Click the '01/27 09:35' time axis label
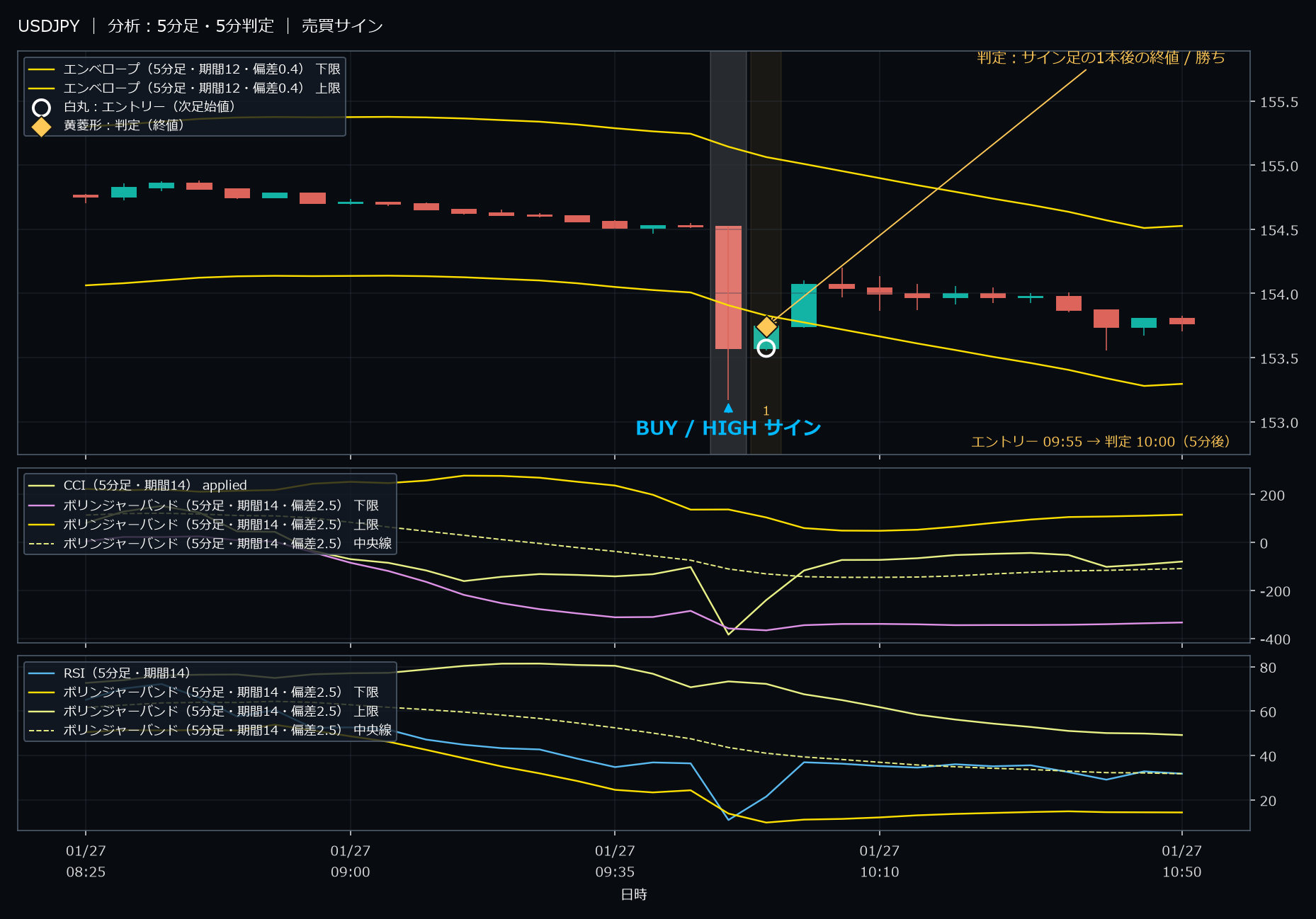This screenshot has width=1316, height=919. pos(615,862)
